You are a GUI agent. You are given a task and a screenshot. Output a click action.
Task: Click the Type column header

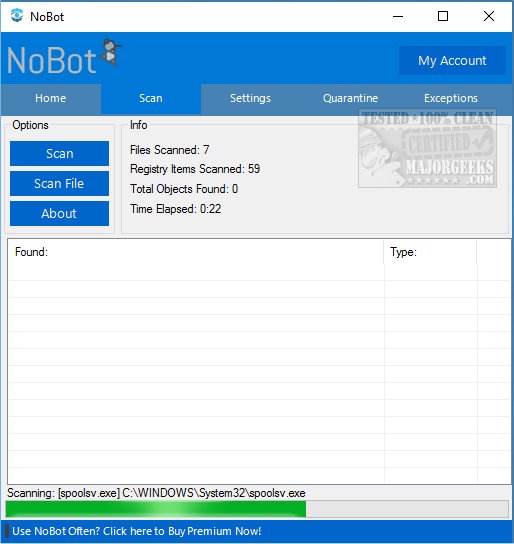[x=430, y=252]
